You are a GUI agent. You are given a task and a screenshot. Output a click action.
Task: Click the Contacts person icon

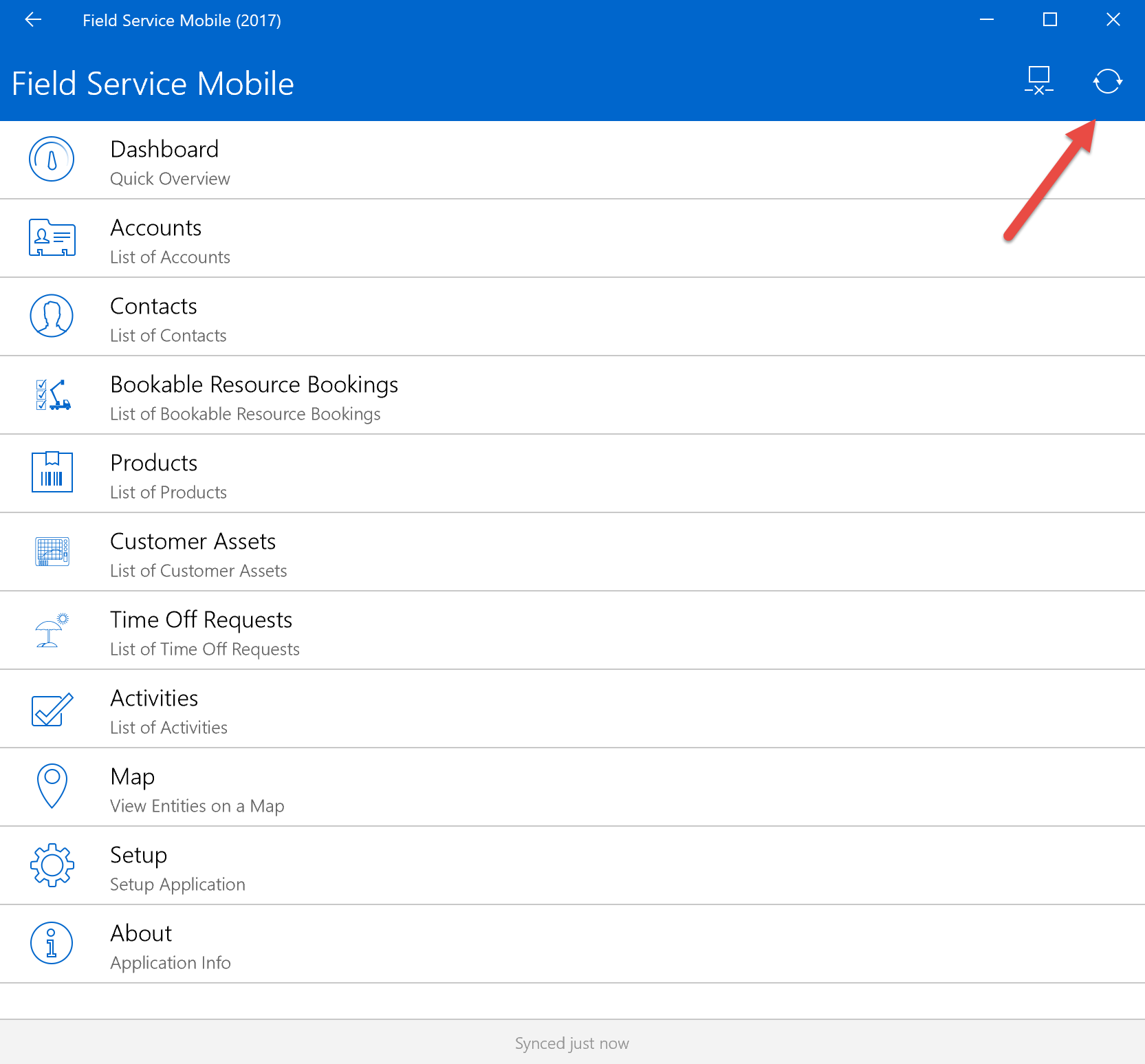tap(52, 316)
